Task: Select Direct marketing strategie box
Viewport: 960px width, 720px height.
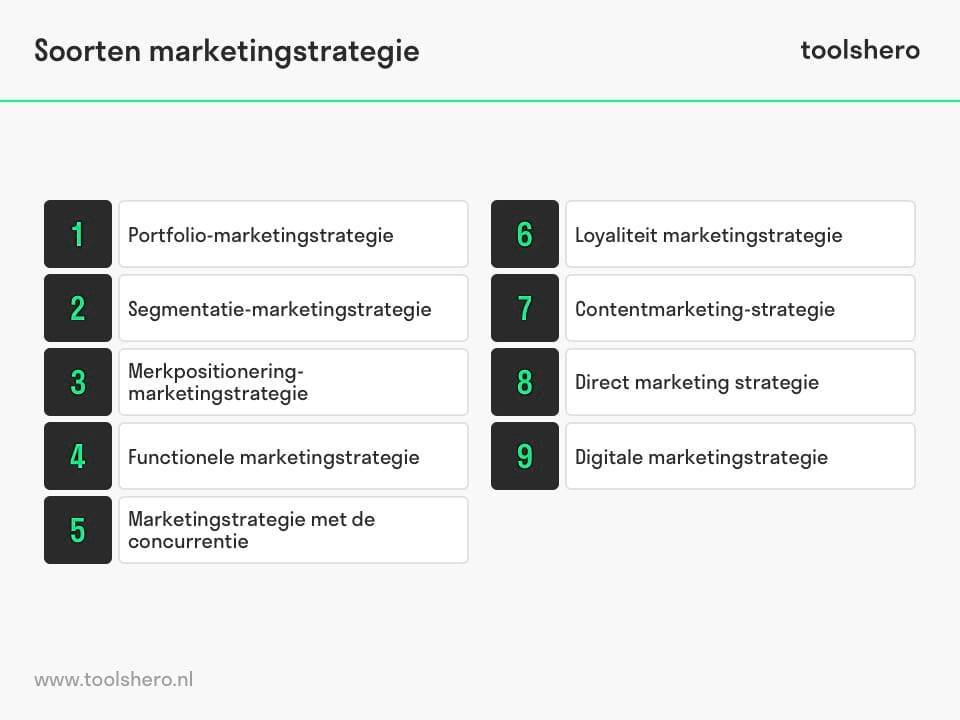Action: click(740, 382)
